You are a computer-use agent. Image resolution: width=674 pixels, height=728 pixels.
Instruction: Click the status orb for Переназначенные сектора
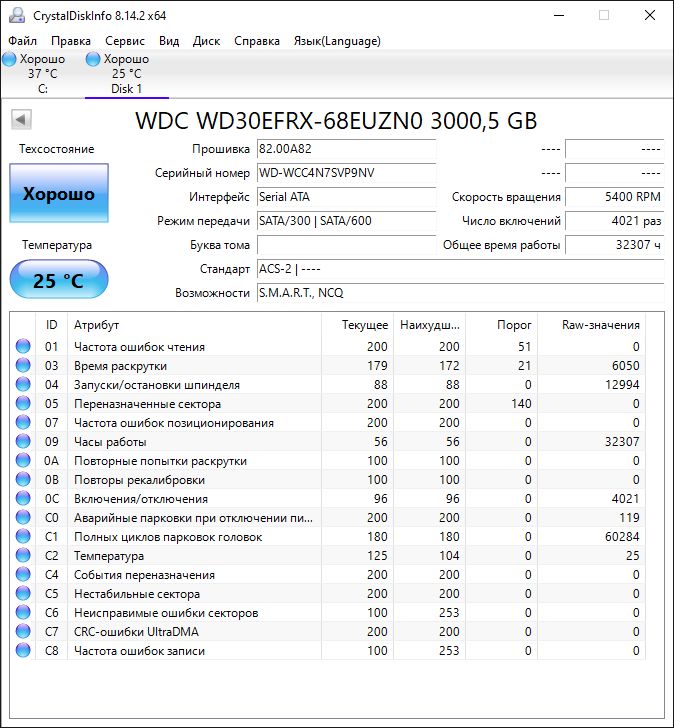pyautogui.click(x=23, y=403)
